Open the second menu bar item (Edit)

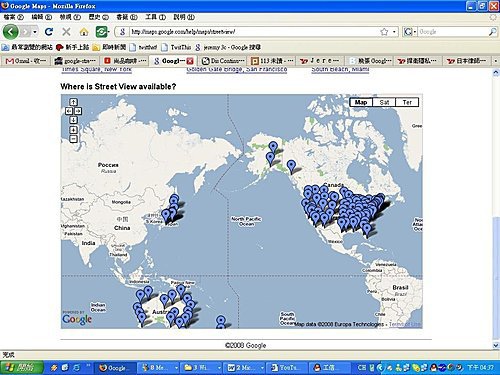(x=42, y=17)
